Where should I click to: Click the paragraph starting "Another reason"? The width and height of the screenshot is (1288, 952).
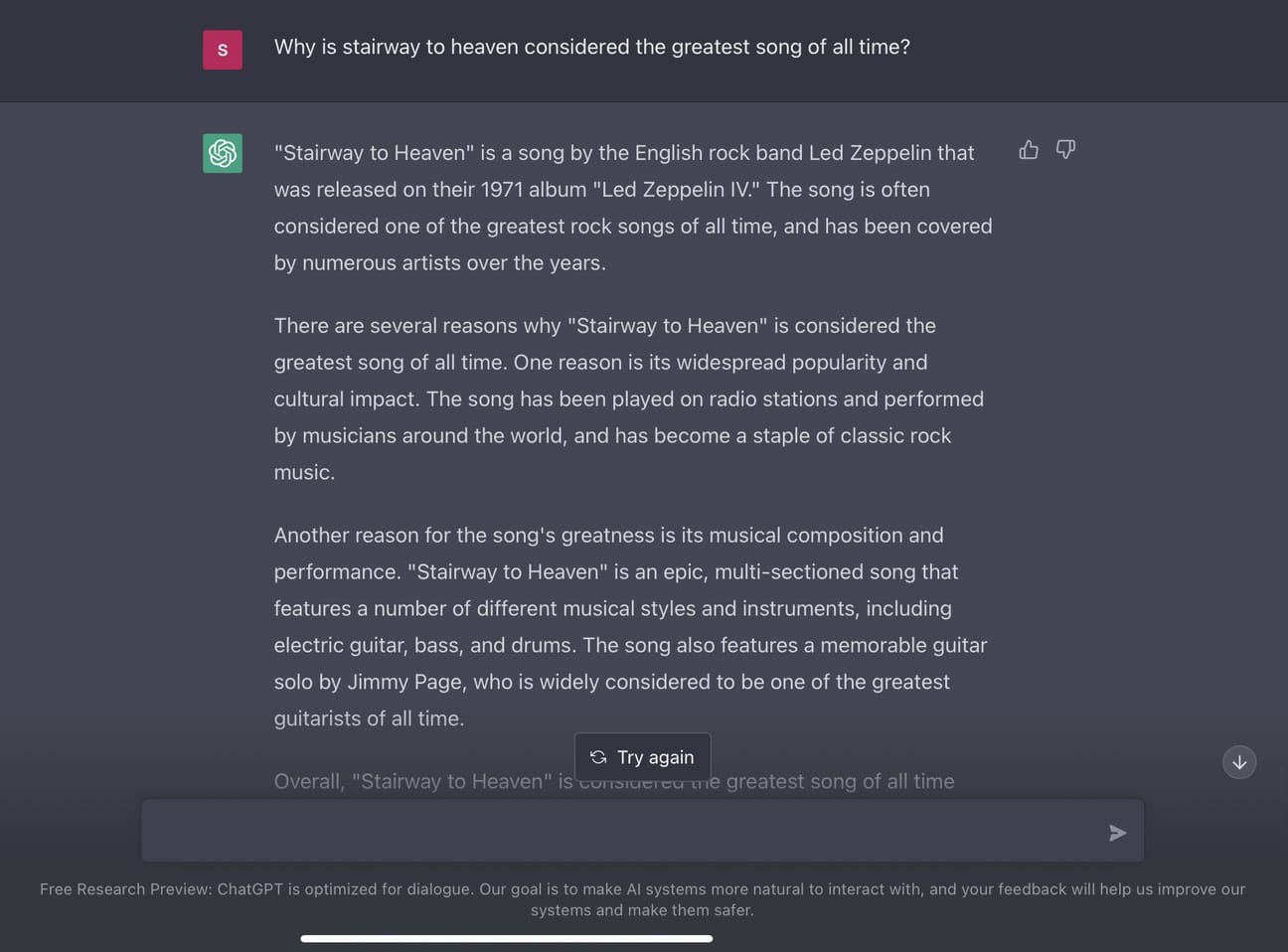630,626
